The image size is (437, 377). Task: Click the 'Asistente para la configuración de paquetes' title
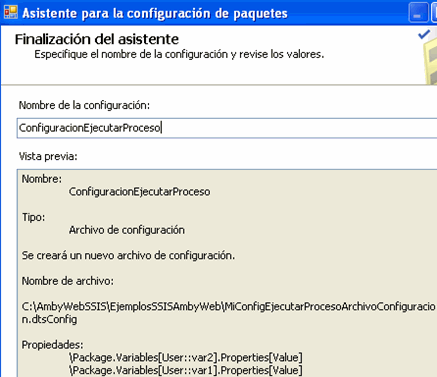(x=155, y=13)
